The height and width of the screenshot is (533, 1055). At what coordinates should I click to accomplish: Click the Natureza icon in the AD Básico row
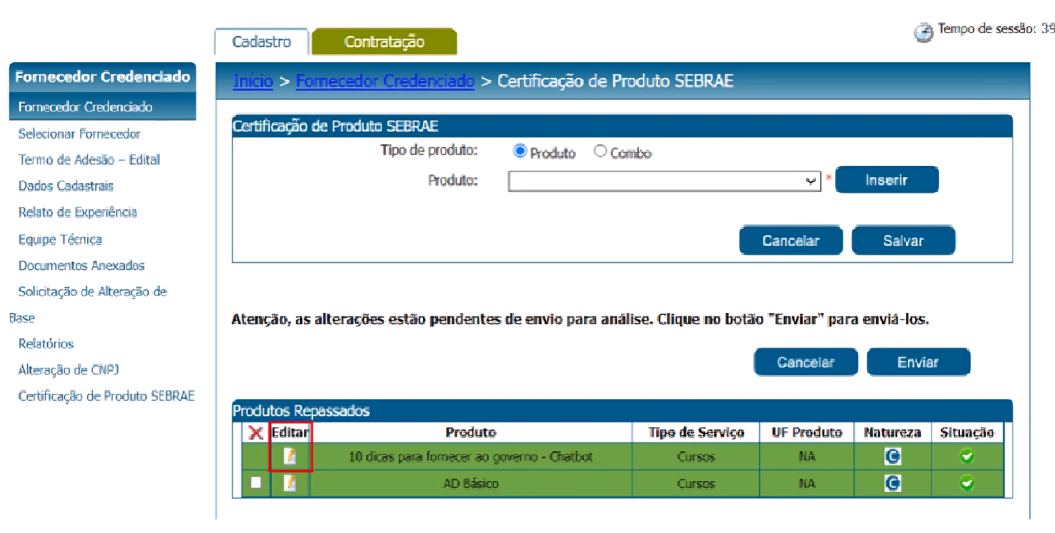coord(893,483)
